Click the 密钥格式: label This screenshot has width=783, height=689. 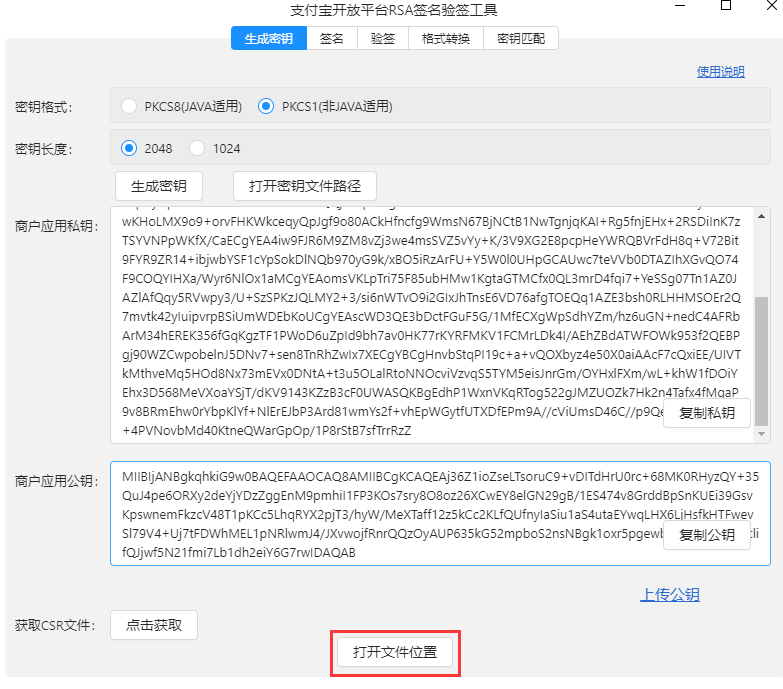44,107
